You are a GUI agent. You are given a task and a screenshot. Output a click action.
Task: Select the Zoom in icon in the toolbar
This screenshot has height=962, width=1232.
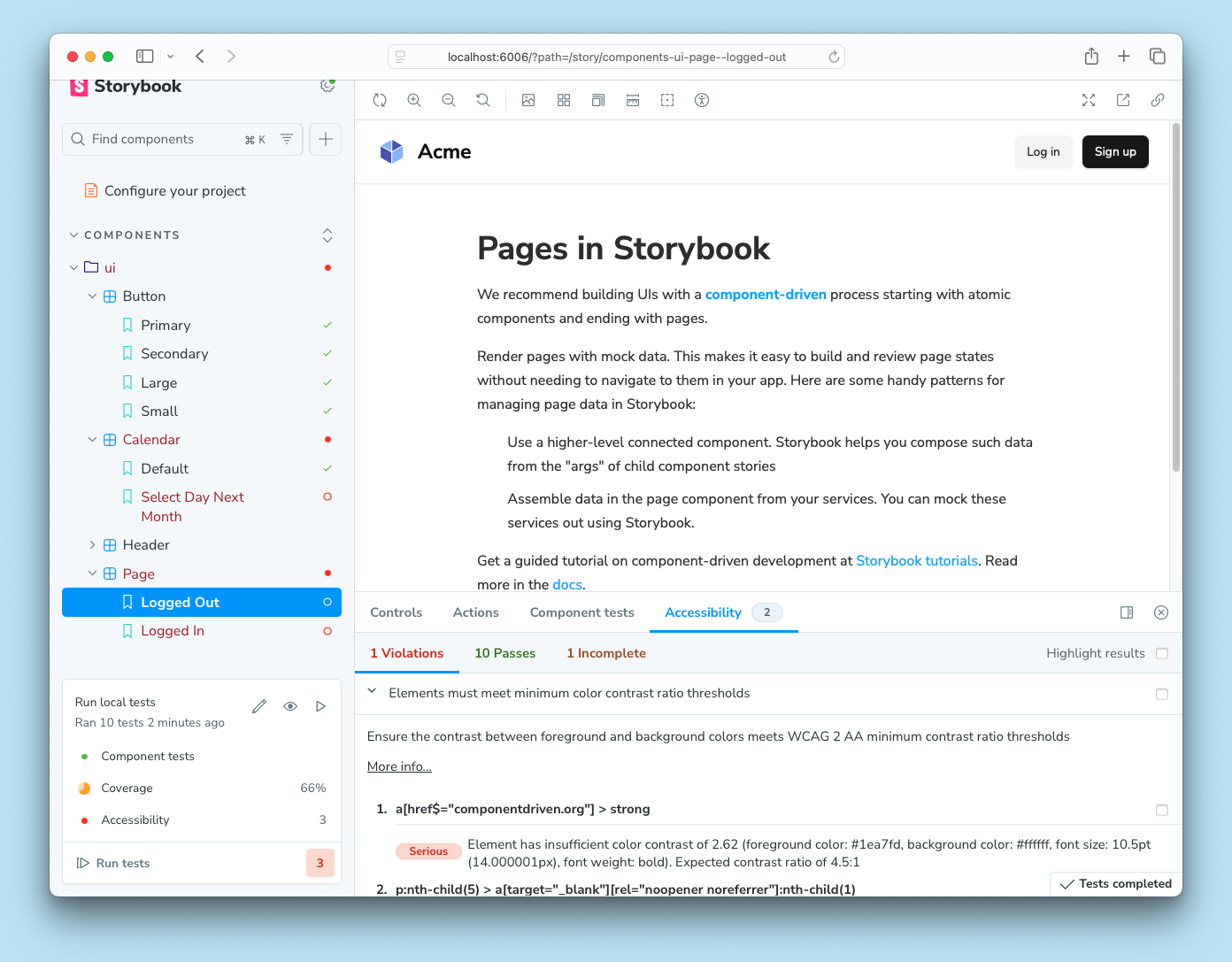pyautogui.click(x=414, y=100)
